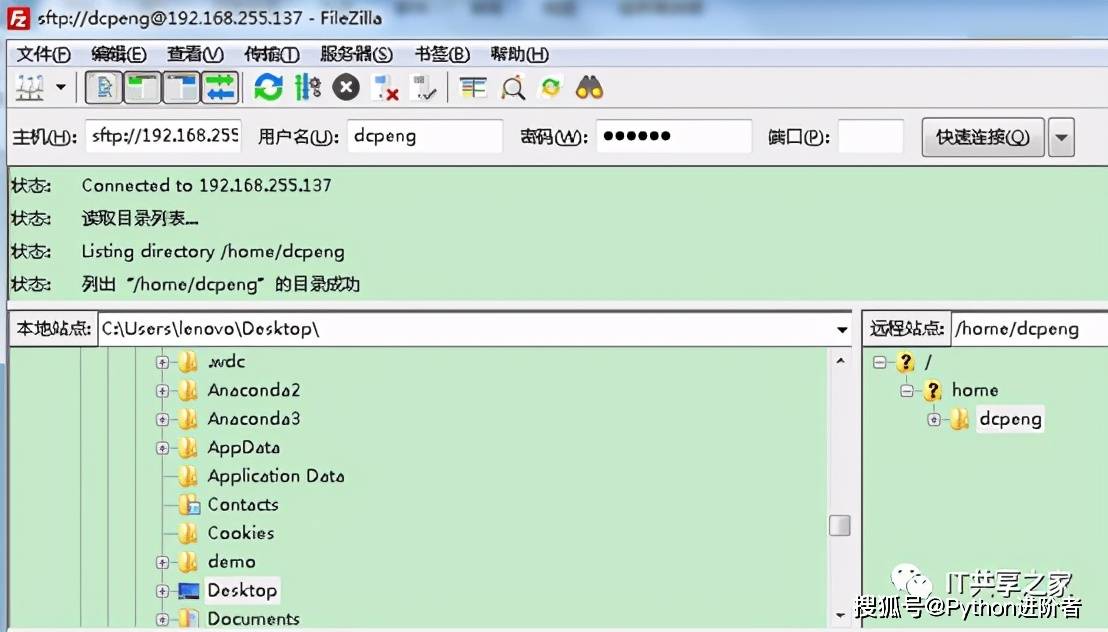Open local site path dropdown
The image size is (1108, 632).
[842, 329]
